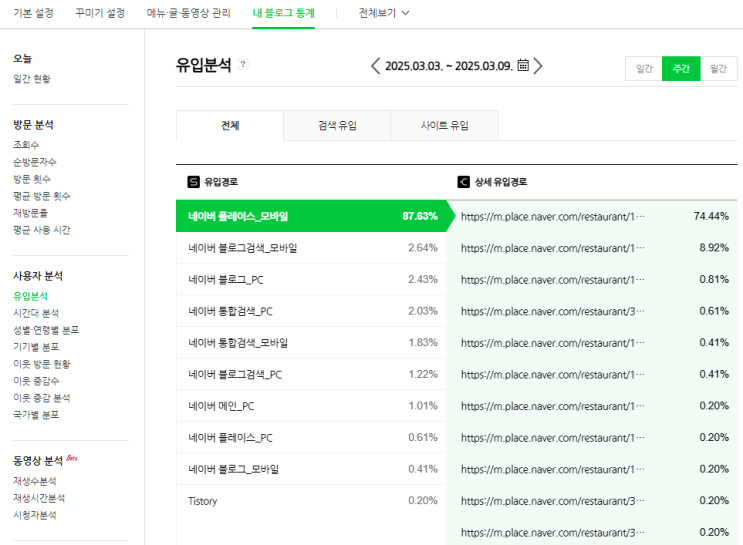Open 재방문율 in sidebar
Image resolution: width=743 pixels, height=545 pixels.
(x=30, y=213)
